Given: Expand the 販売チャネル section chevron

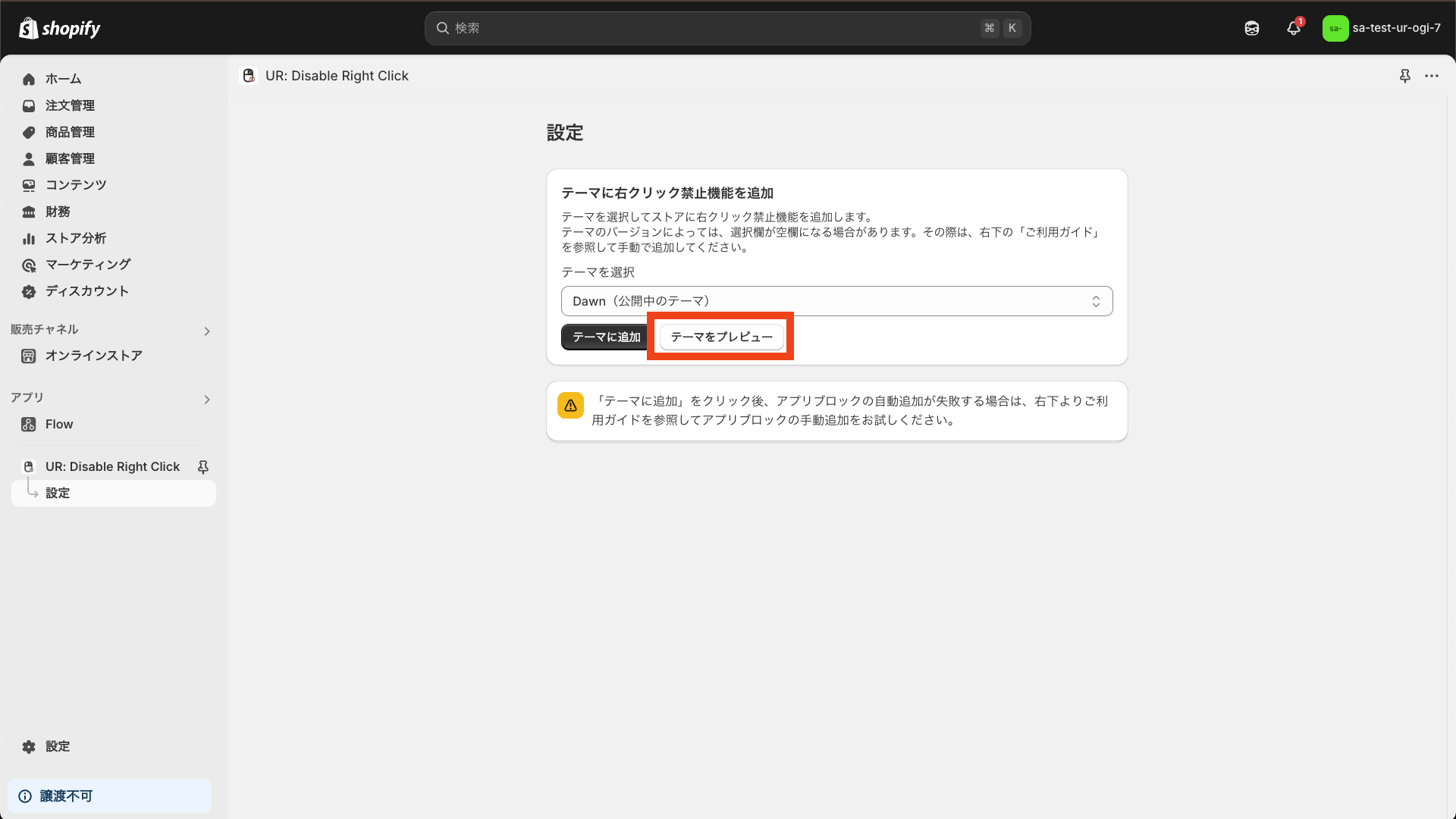Looking at the screenshot, I should tap(207, 331).
